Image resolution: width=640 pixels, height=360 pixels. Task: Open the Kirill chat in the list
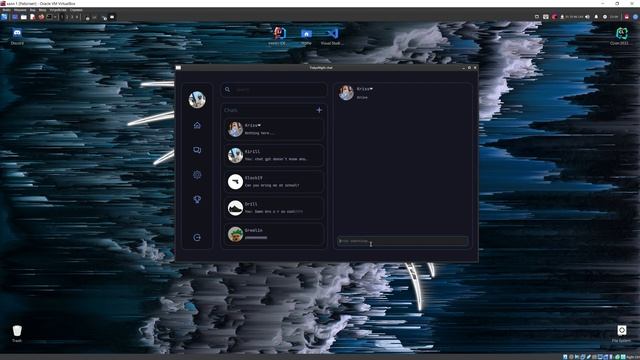pyautogui.click(x=274, y=155)
